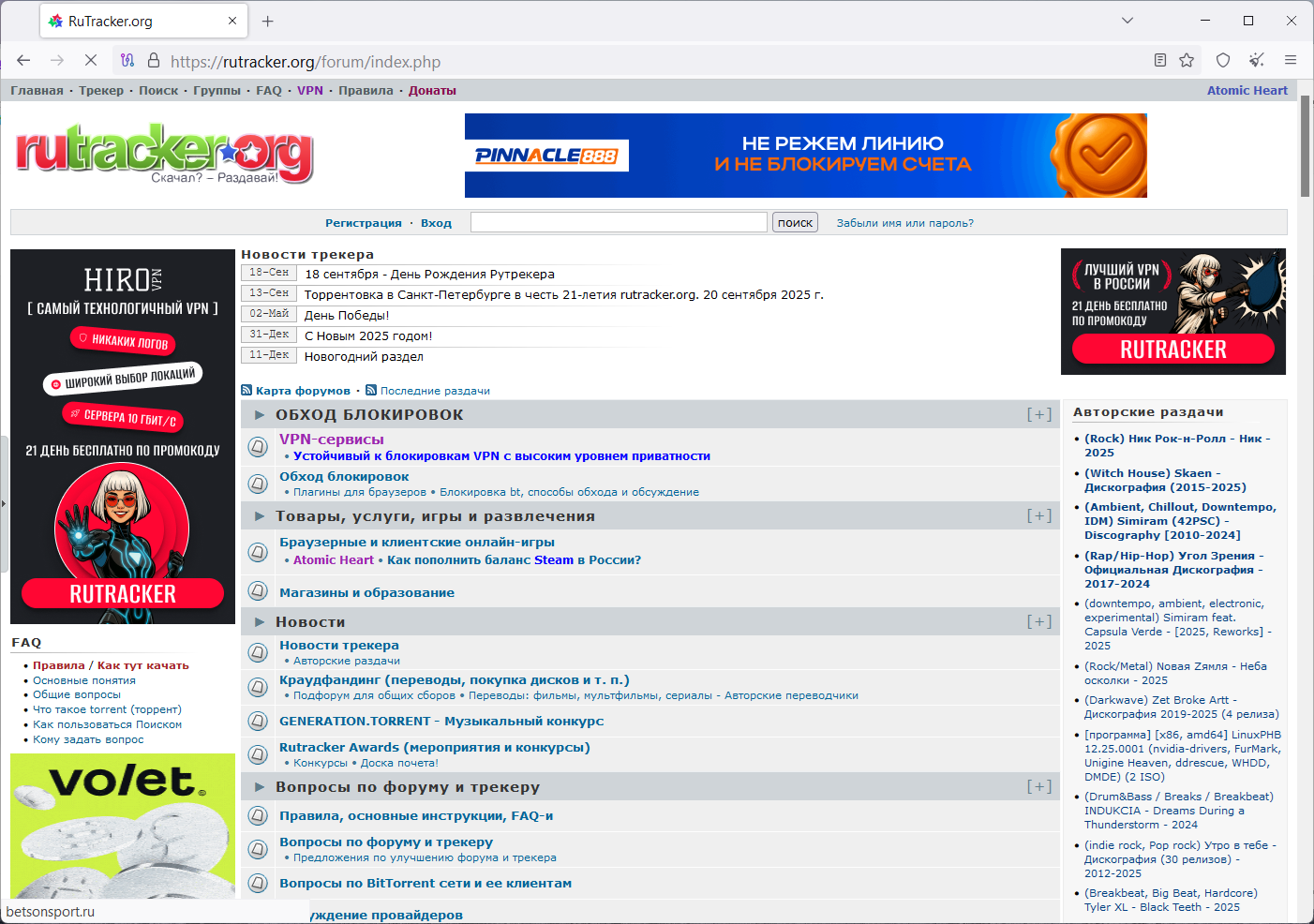The height and width of the screenshot is (924, 1314).
Task: Click the Регистрация link
Action: (364, 223)
